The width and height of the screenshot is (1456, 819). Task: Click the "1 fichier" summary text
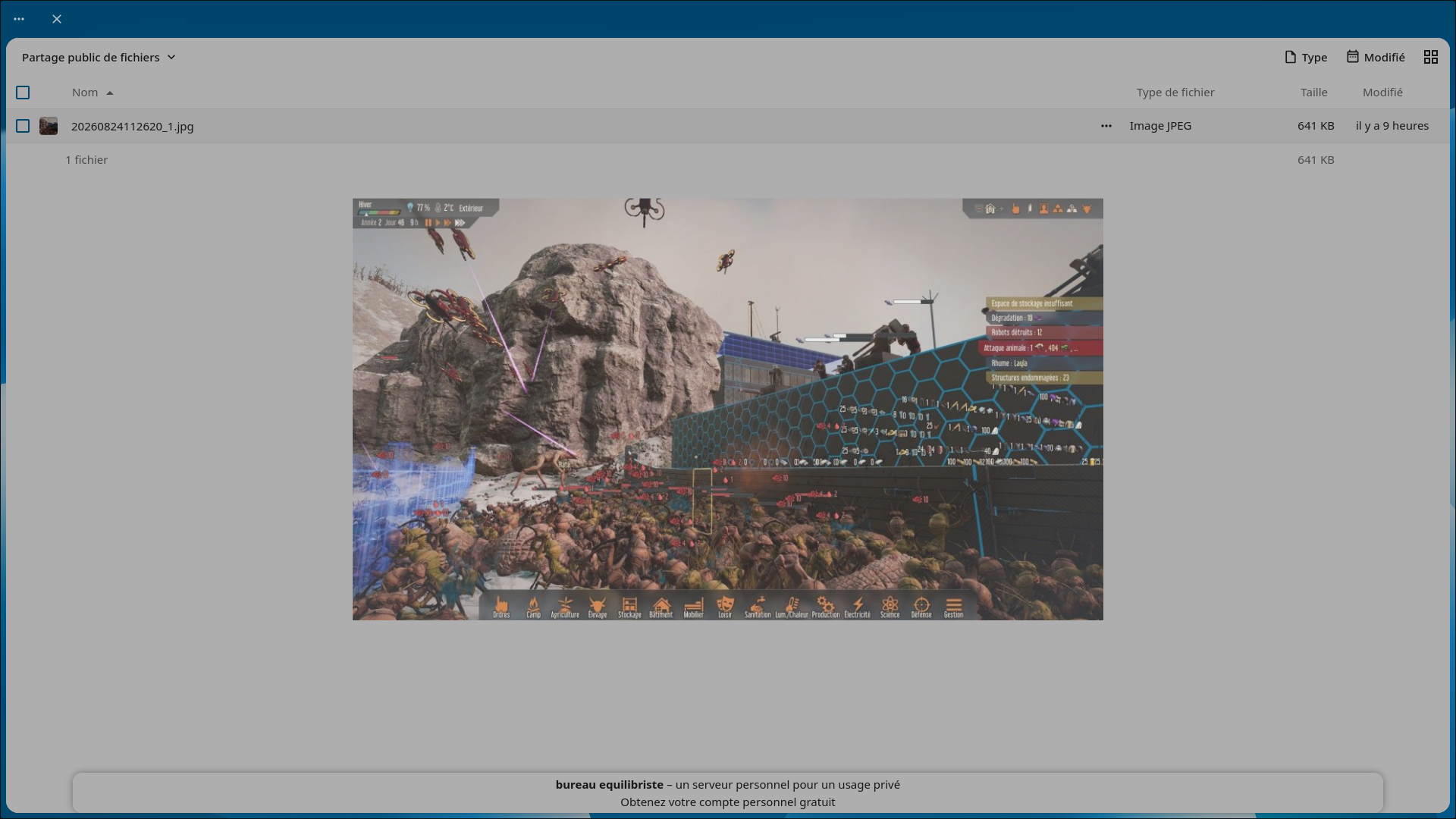tap(86, 160)
